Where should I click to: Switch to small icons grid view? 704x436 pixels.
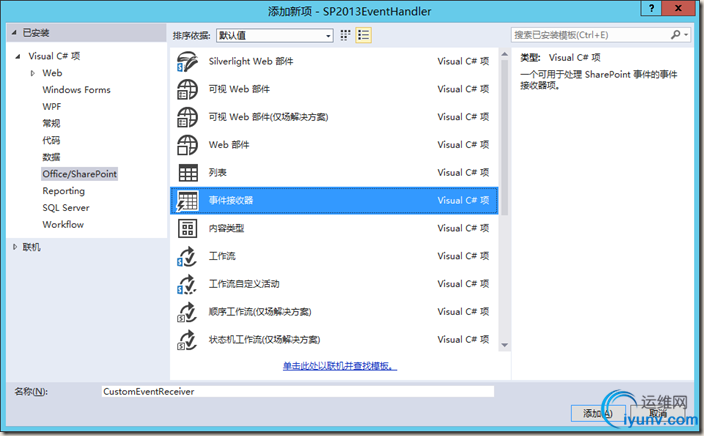(345, 35)
